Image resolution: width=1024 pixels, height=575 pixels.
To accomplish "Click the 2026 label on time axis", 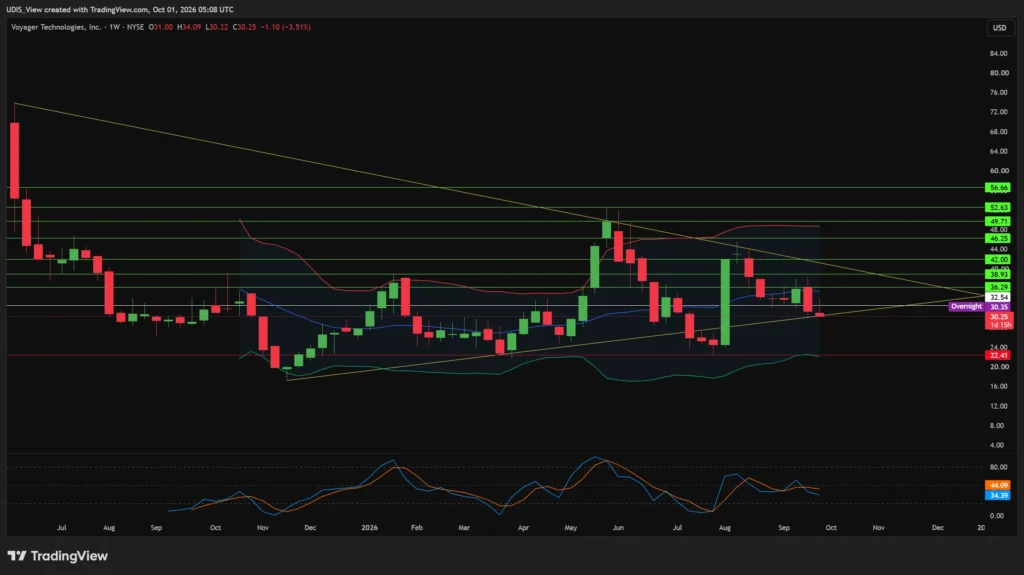I will [370, 527].
